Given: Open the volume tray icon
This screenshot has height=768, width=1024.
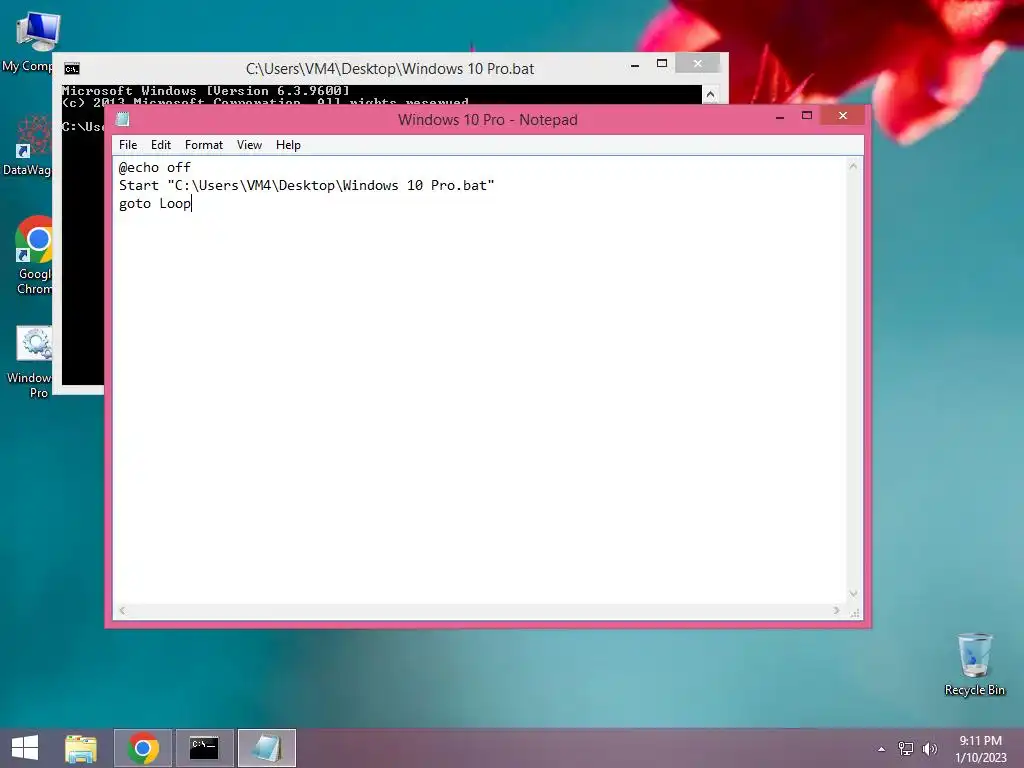Looking at the screenshot, I should [x=930, y=749].
